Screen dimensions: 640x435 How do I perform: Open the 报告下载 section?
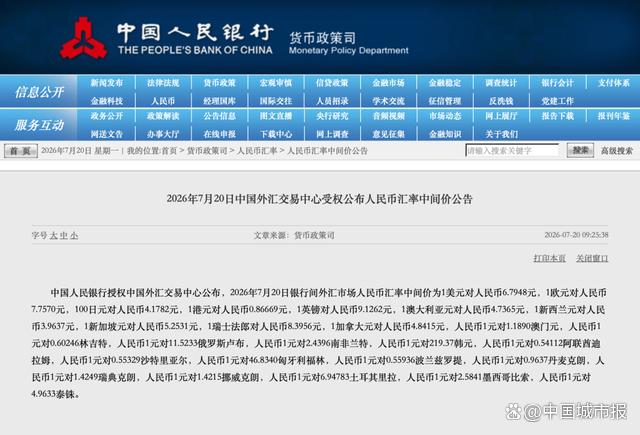pos(558,116)
